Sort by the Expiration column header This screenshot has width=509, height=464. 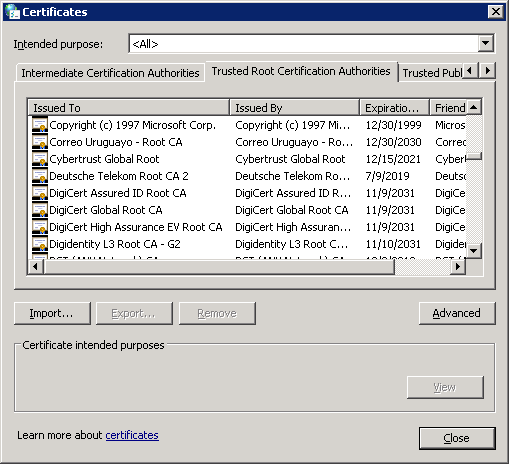[394, 108]
